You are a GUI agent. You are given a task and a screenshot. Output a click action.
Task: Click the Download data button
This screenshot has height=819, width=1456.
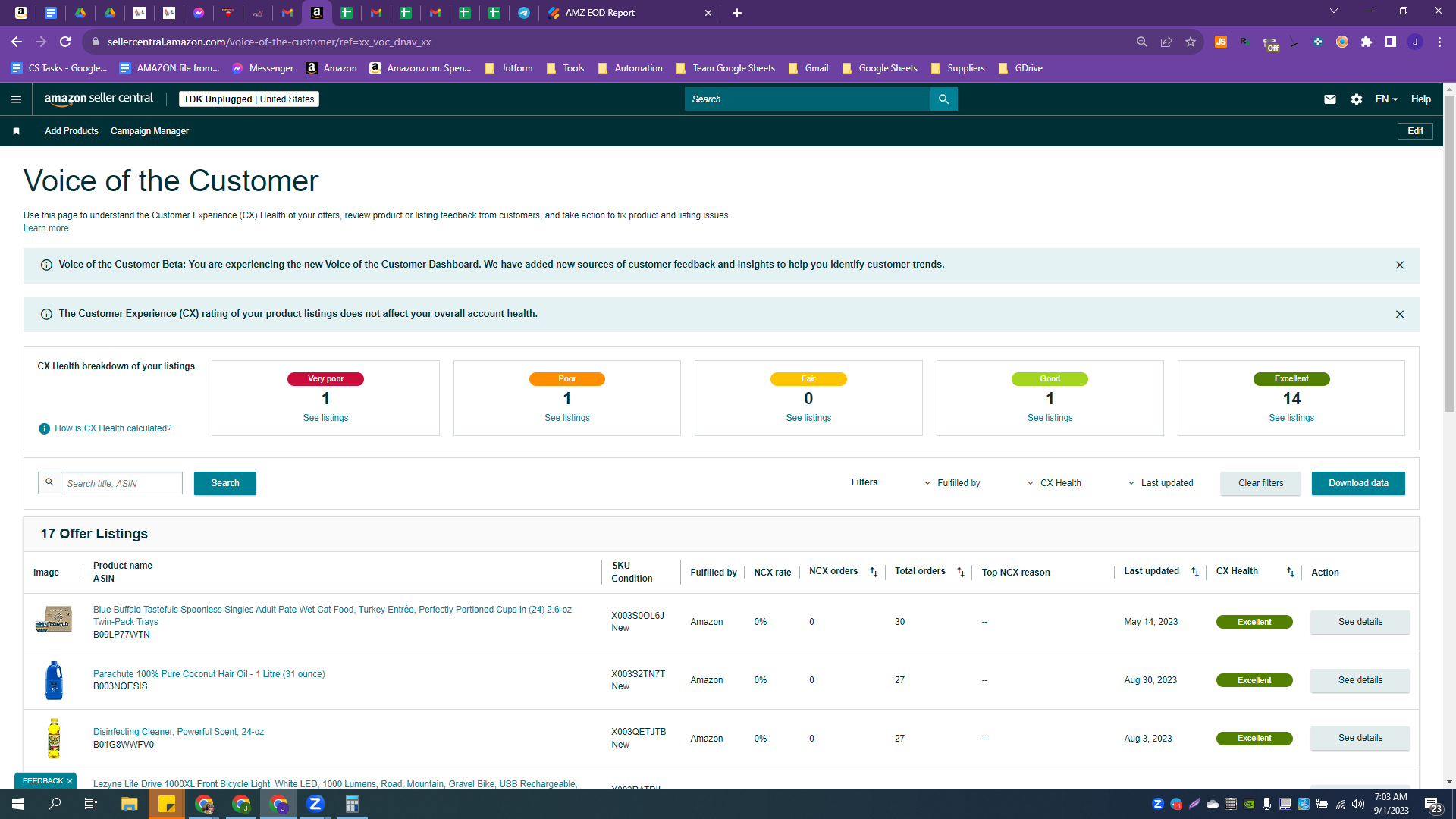click(x=1359, y=483)
